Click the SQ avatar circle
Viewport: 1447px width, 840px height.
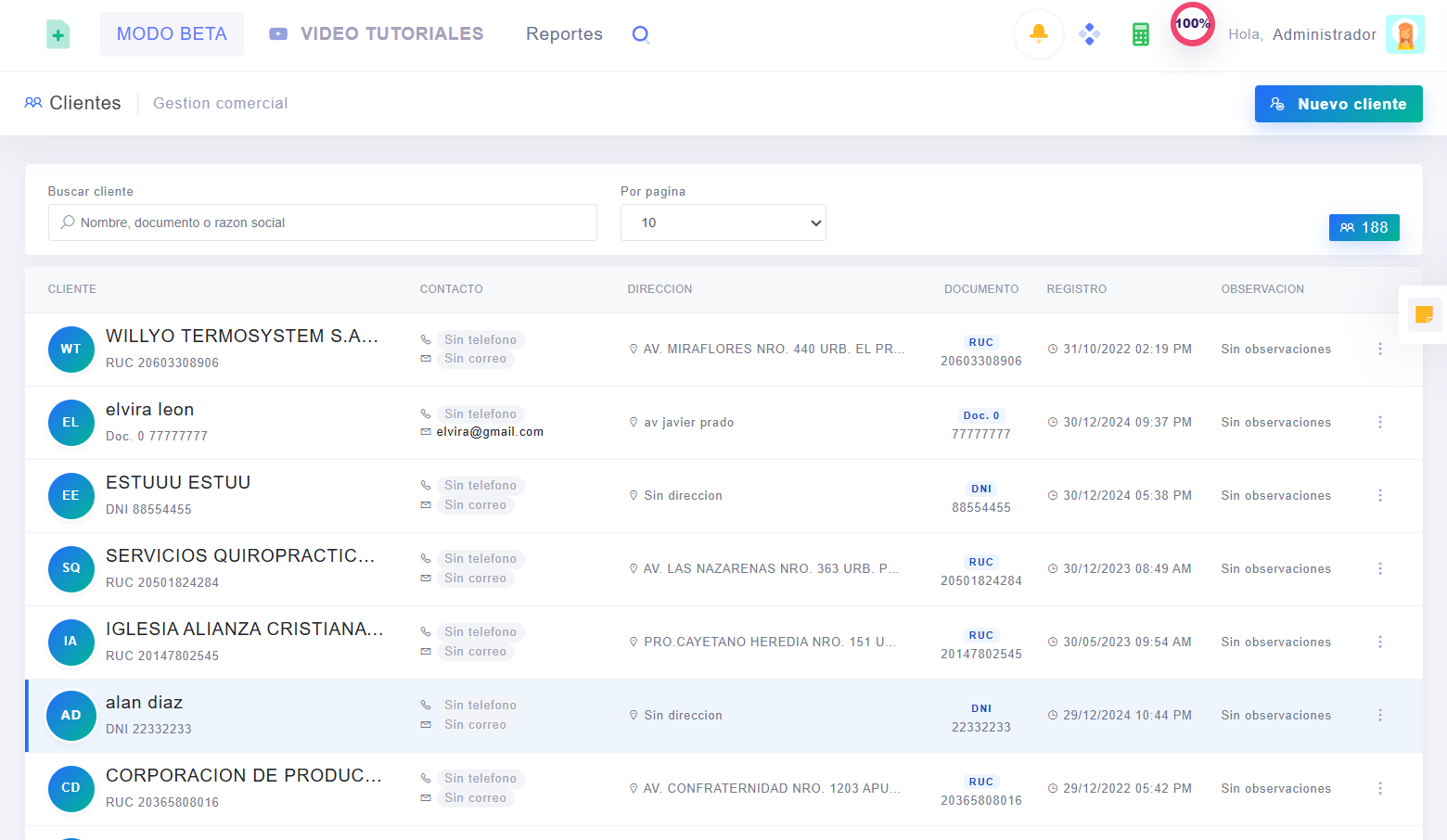click(71, 568)
